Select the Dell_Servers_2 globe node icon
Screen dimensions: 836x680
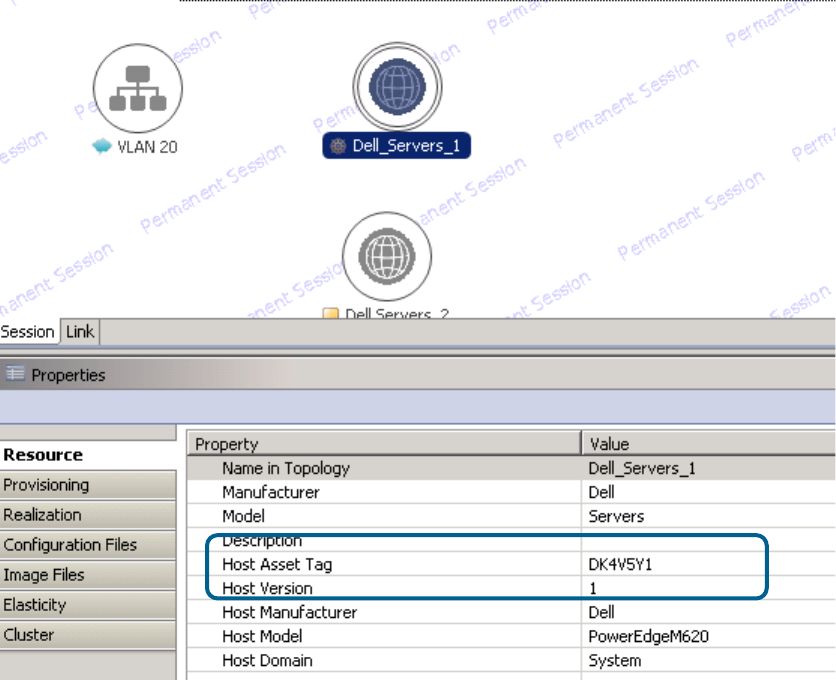(x=387, y=257)
